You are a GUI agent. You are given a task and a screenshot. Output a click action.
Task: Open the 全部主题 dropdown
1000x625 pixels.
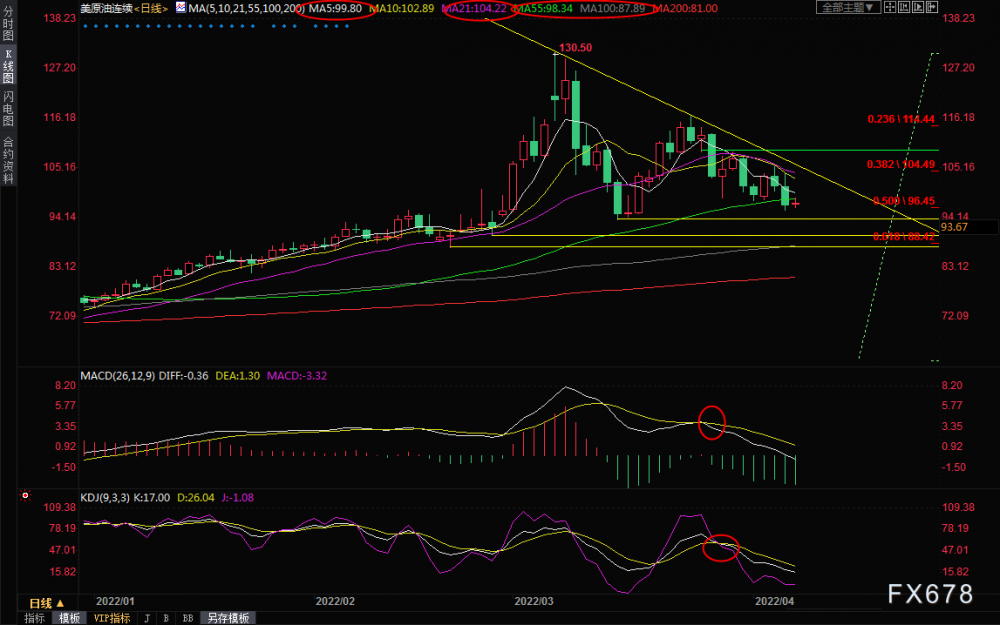(x=848, y=8)
